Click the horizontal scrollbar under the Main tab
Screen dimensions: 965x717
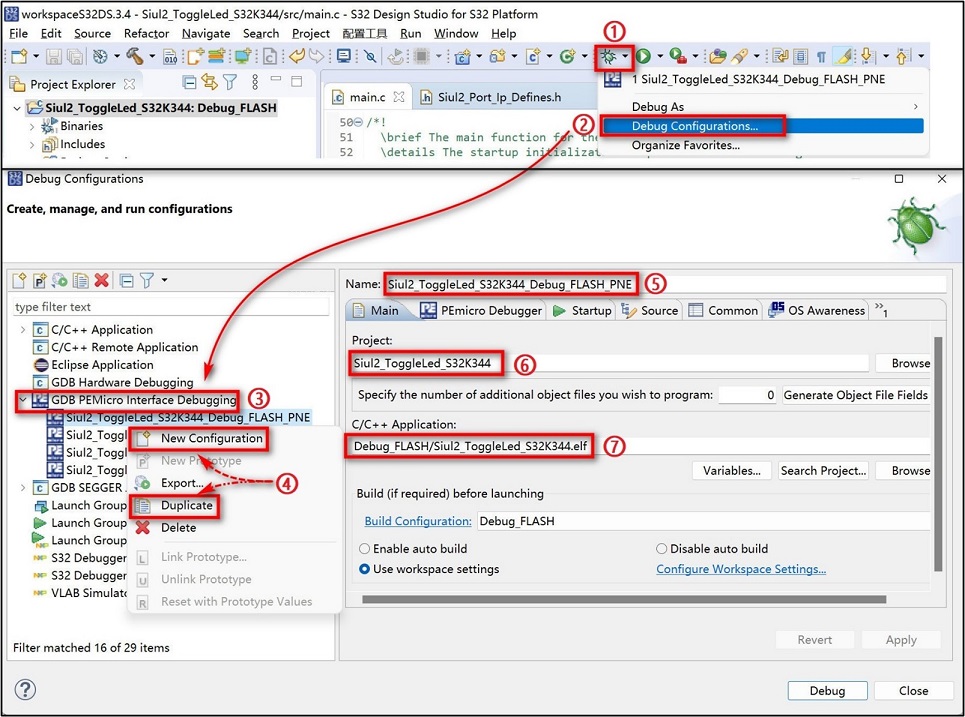click(624, 599)
